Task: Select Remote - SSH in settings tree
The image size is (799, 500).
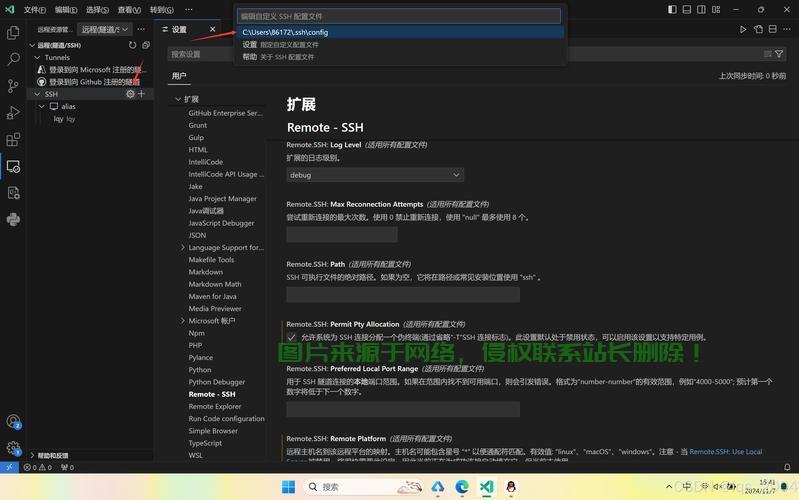Action: (212, 394)
